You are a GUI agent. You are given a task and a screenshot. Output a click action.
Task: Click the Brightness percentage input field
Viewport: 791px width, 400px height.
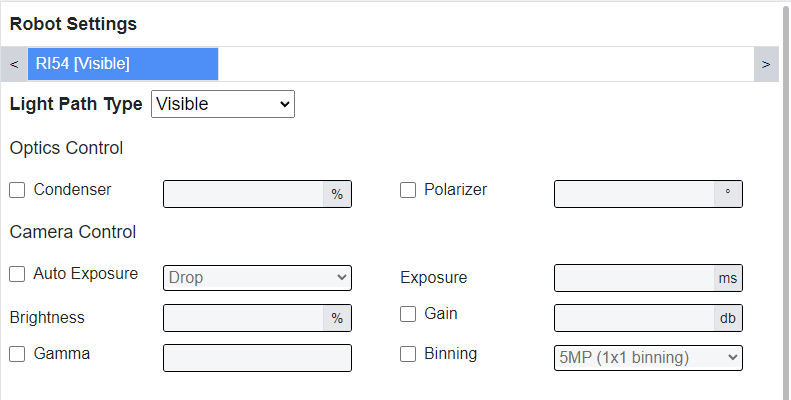[243, 318]
